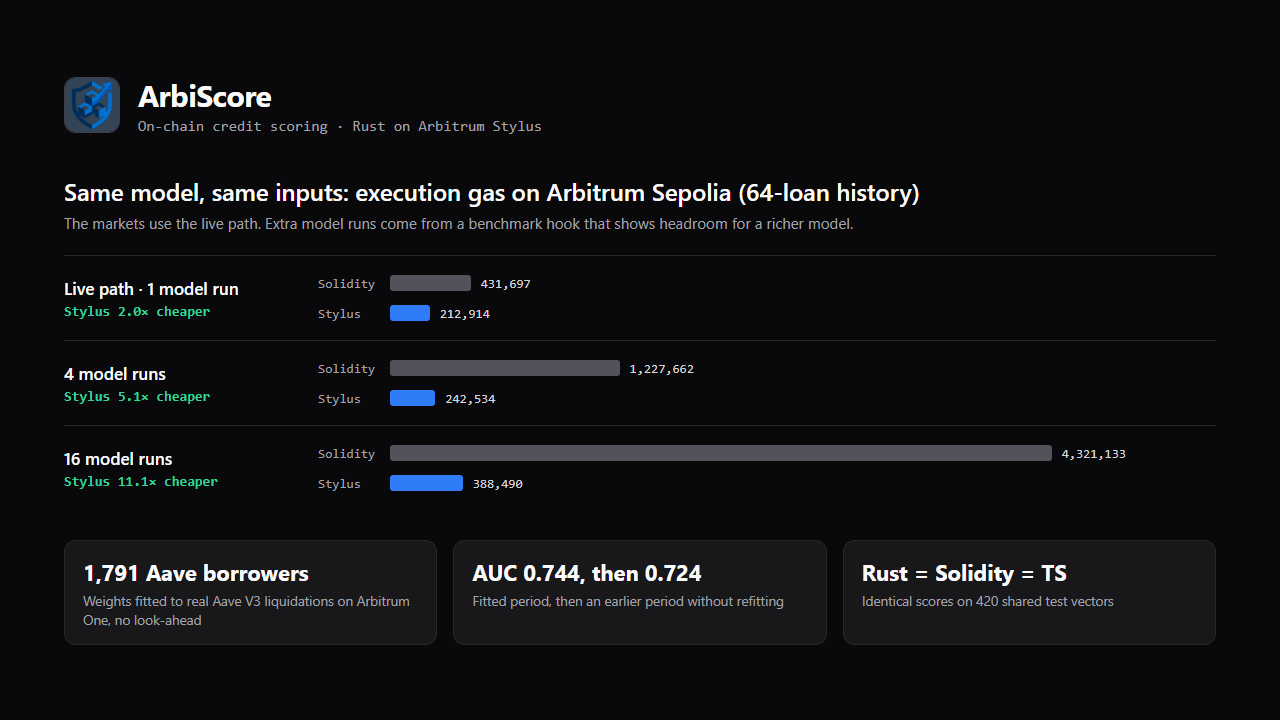The width and height of the screenshot is (1280, 720).
Task: Click the Stylus label in the 4 model runs row
Action: pos(339,399)
